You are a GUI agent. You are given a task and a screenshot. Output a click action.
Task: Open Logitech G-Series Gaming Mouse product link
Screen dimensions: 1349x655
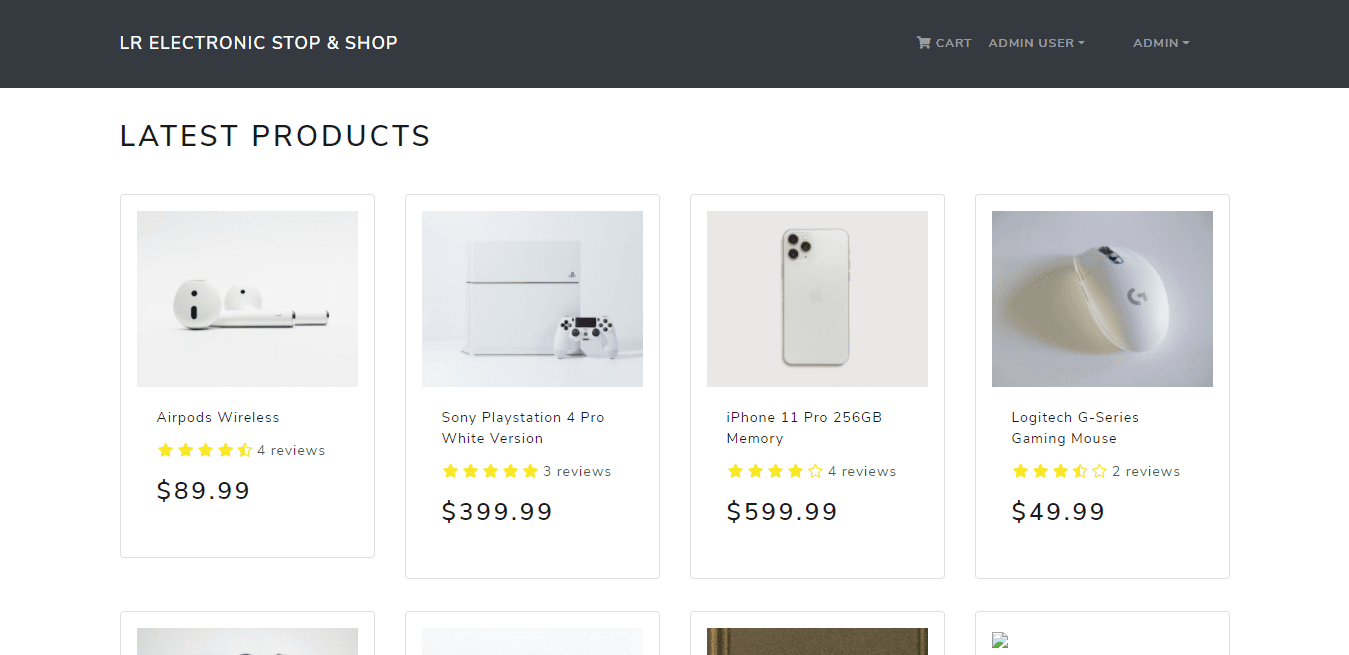pos(1073,427)
